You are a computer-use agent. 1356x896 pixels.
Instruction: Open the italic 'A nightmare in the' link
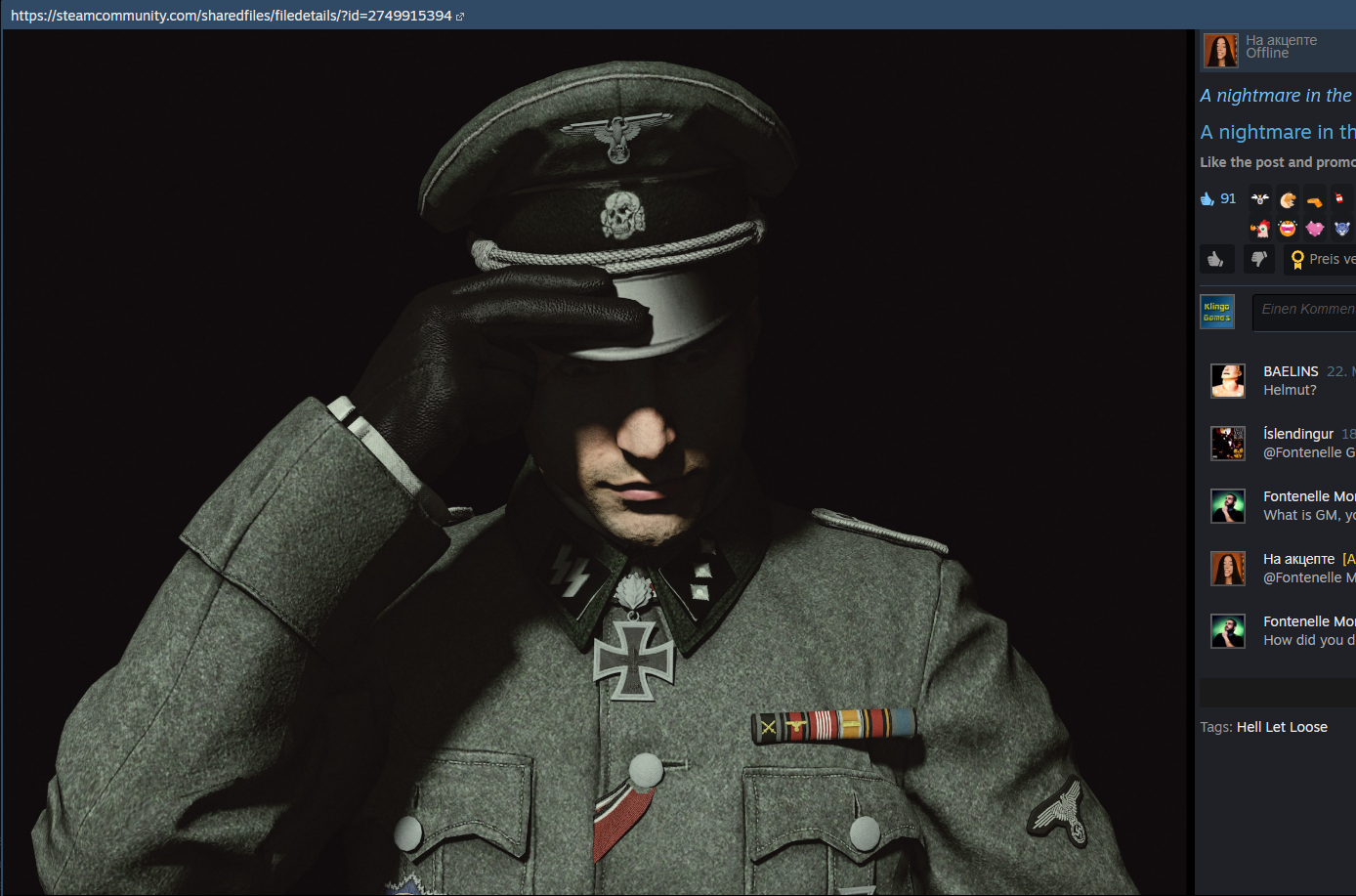[1276, 96]
